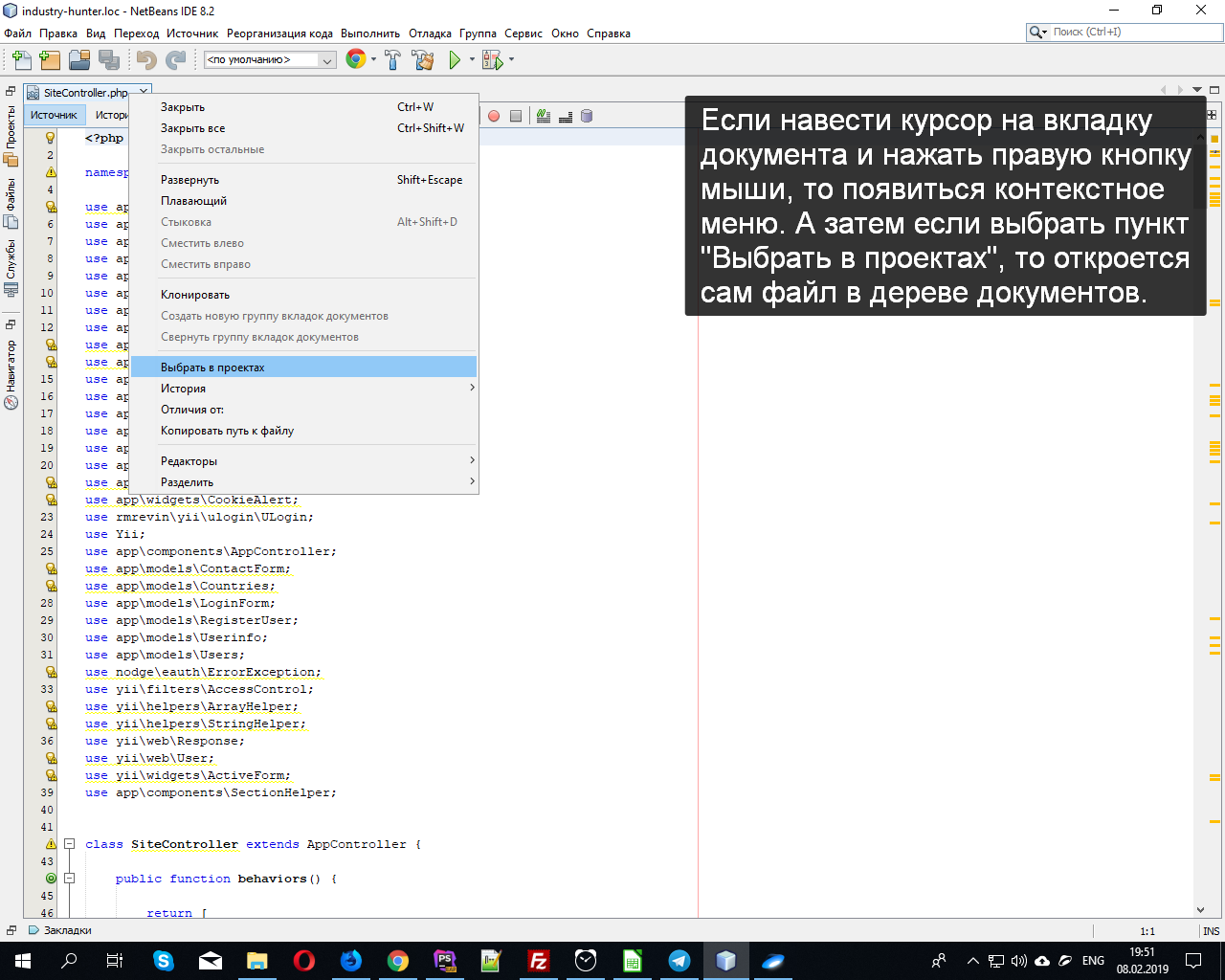Collapse the SiteController class fold
Image resolution: width=1225 pixels, height=980 pixels.
(69, 844)
